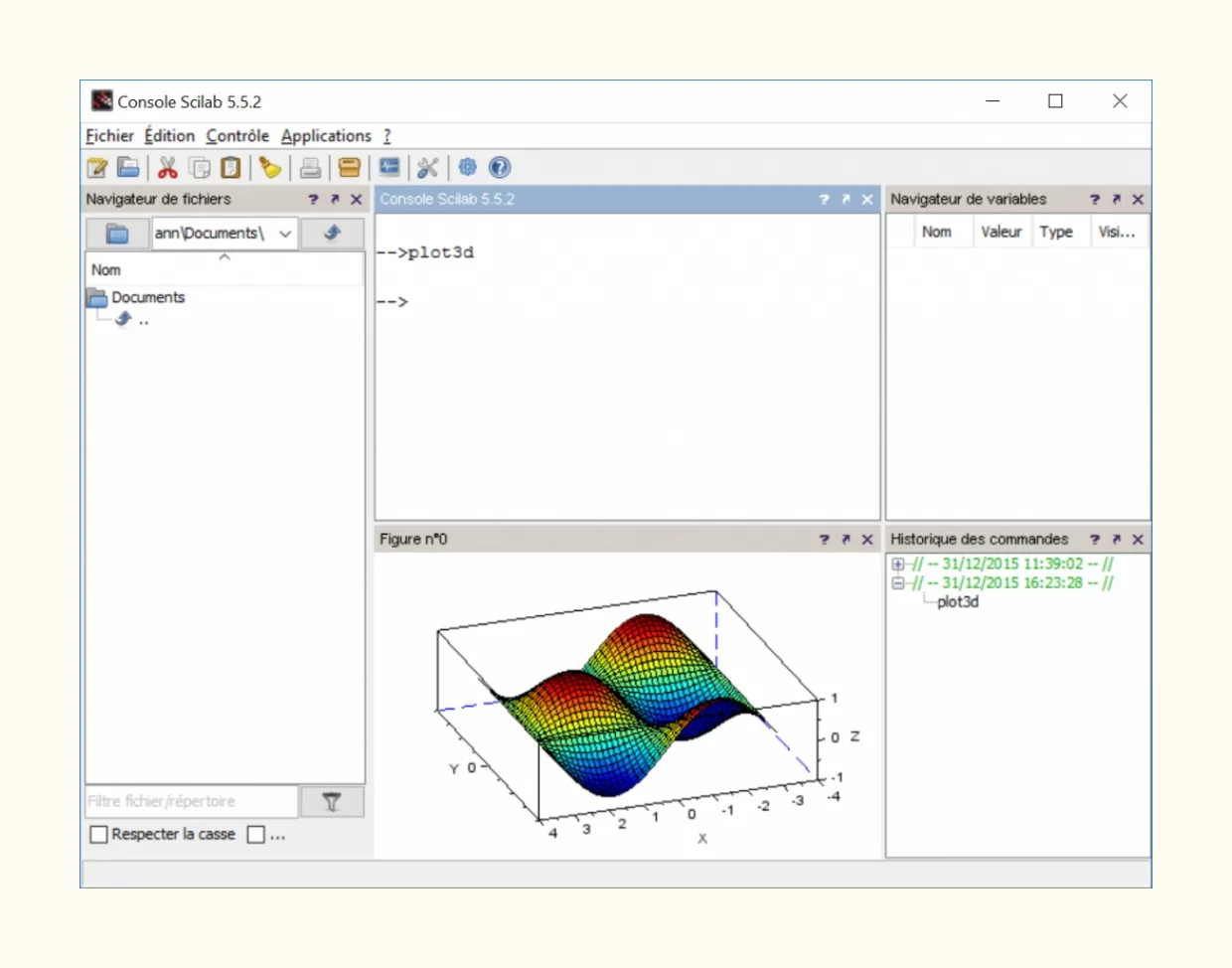Click in the Filtre fichier/répertoire field
This screenshot has width=1232, height=968.
click(x=192, y=802)
